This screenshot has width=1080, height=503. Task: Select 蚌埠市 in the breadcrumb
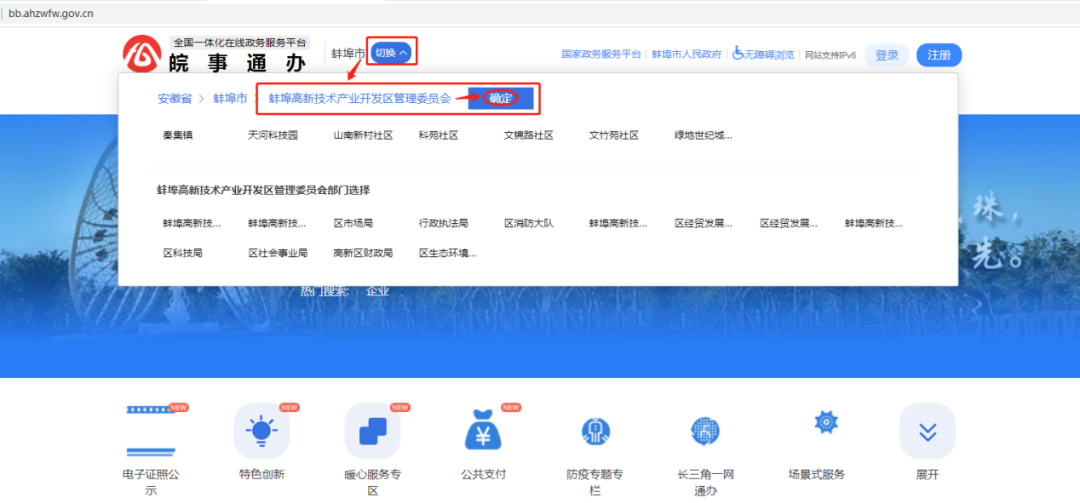tap(230, 99)
